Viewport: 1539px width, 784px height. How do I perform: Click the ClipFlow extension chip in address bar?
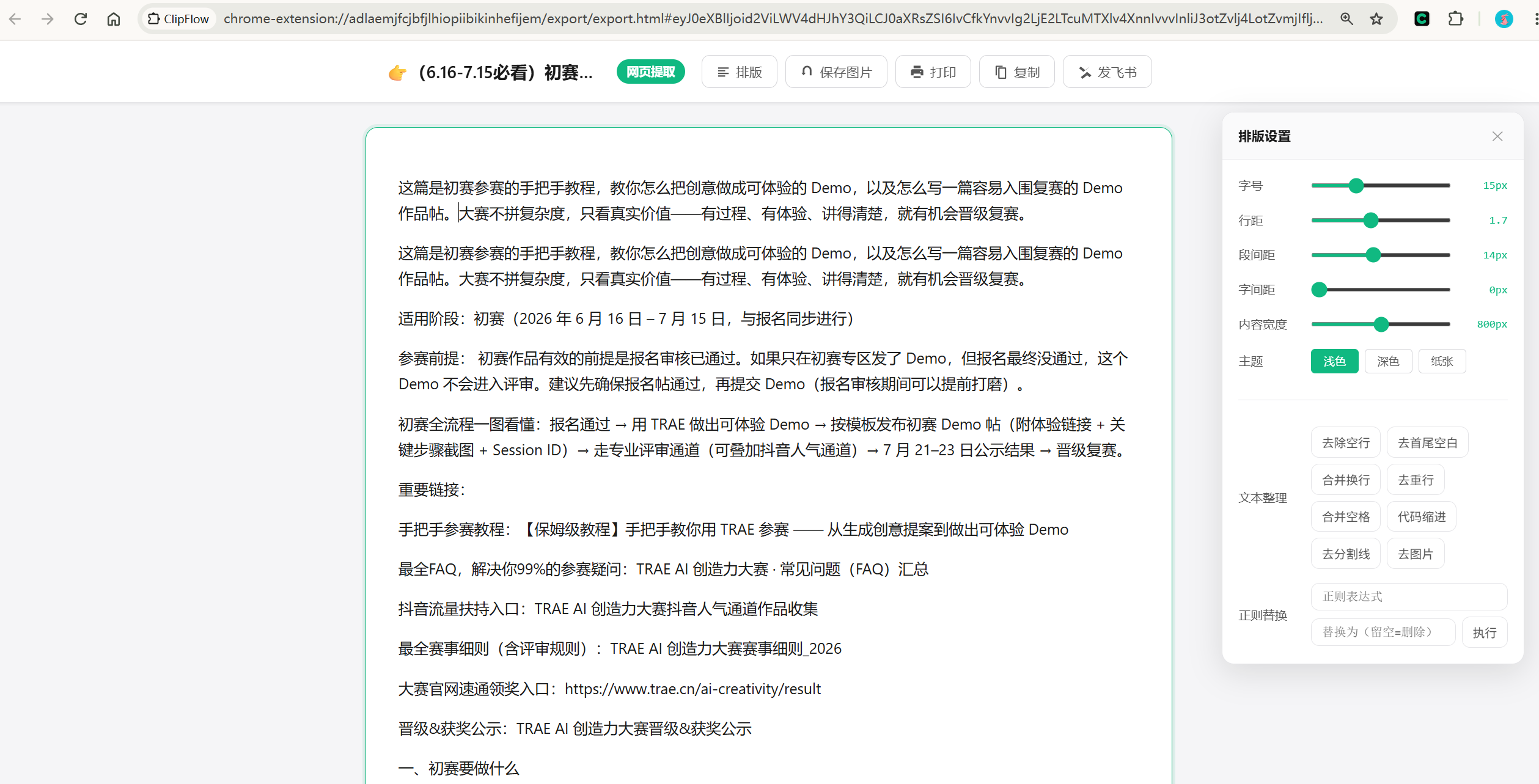coord(178,19)
